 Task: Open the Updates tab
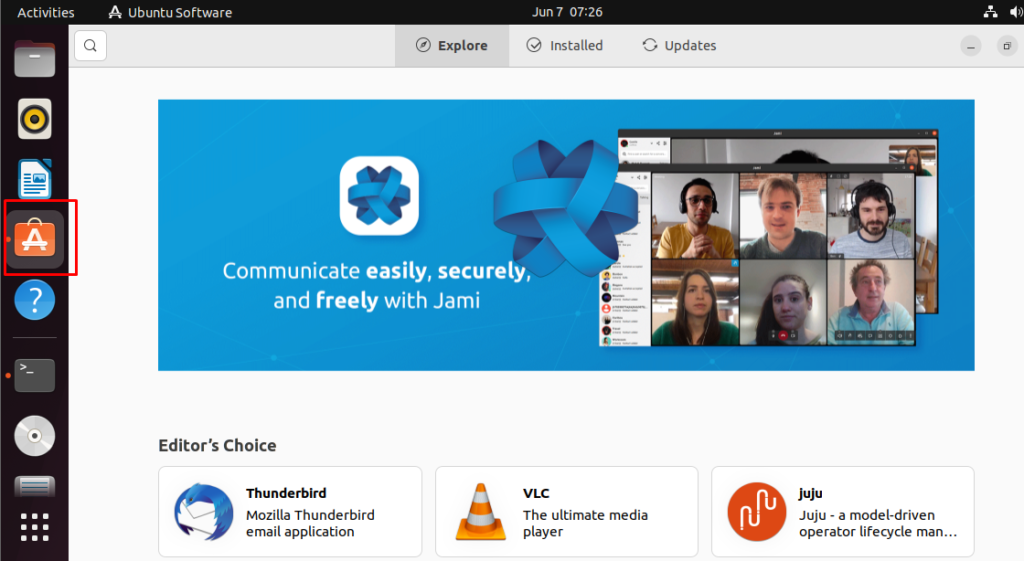(680, 46)
